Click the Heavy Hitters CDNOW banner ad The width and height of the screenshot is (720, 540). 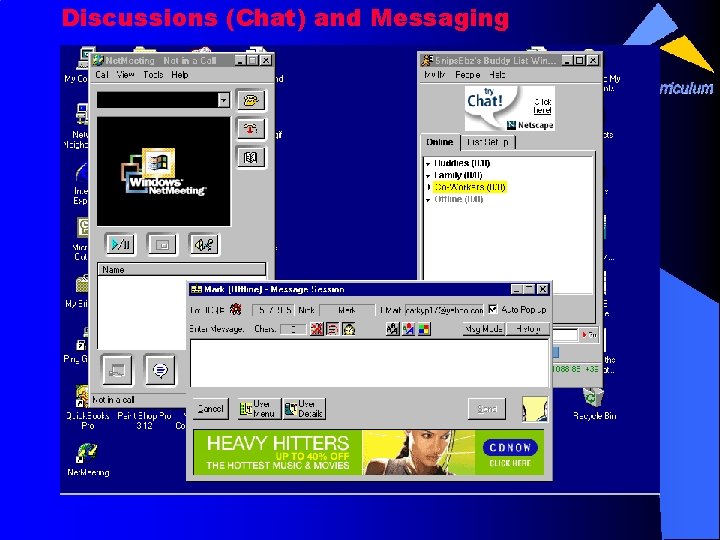tap(369, 452)
